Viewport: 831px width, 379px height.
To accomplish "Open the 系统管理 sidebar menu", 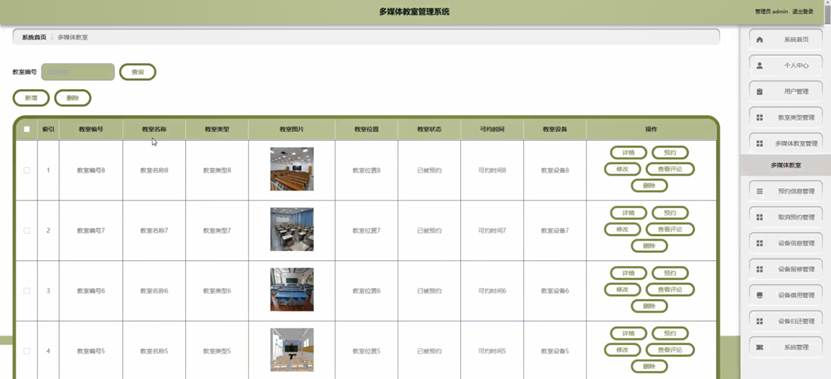I will (x=786, y=347).
